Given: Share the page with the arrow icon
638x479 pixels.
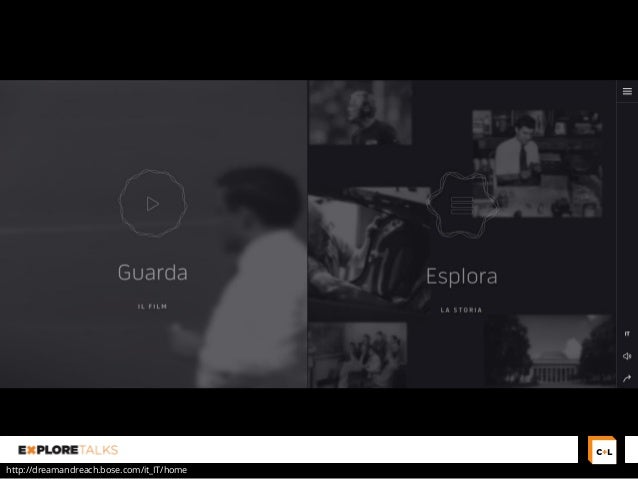Looking at the screenshot, I should coord(627,378).
